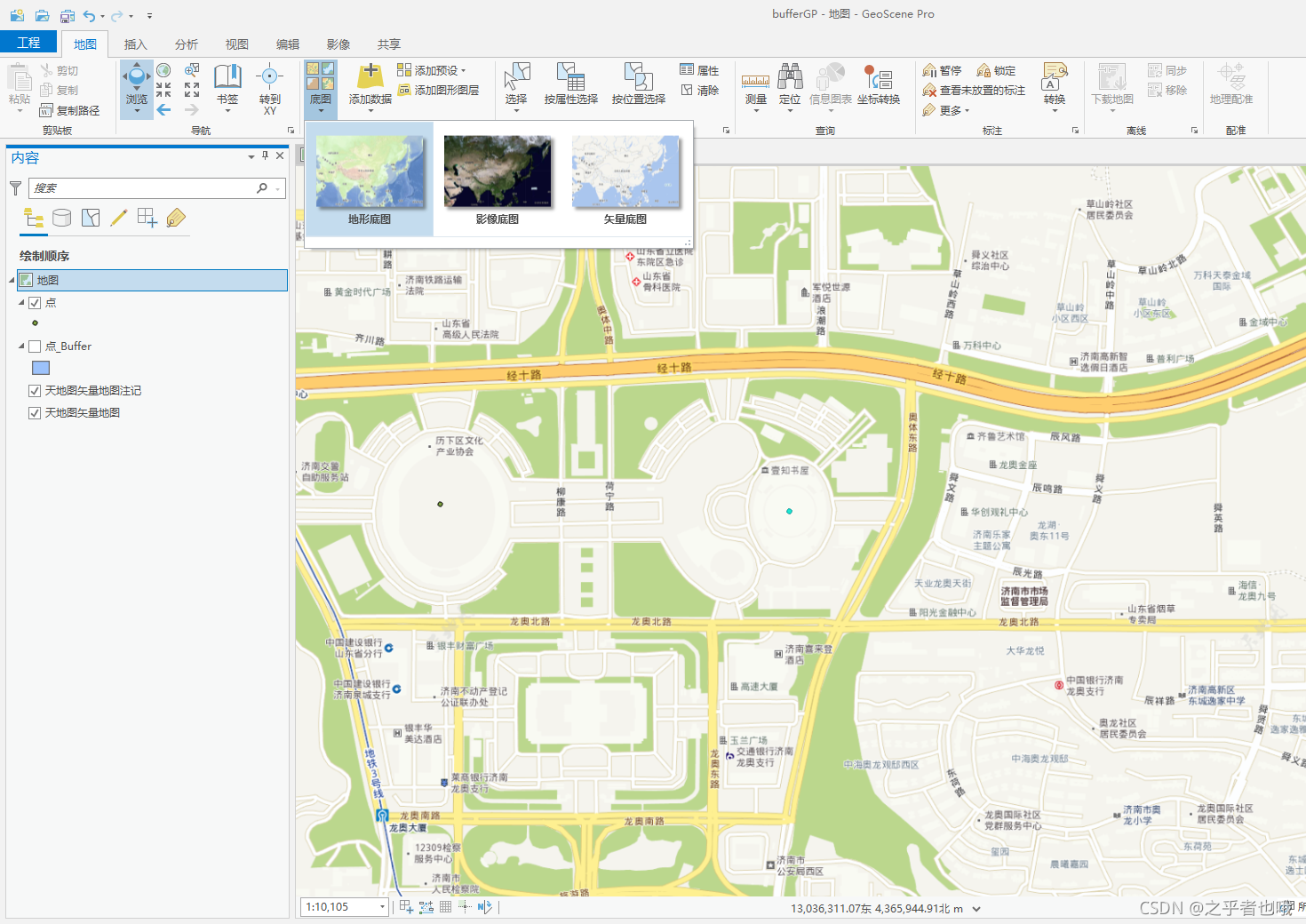This screenshot has height=924, width=1306.
Task: Switch to the 插入 (Insert) ribbon tab
Action: pyautogui.click(x=135, y=44)
